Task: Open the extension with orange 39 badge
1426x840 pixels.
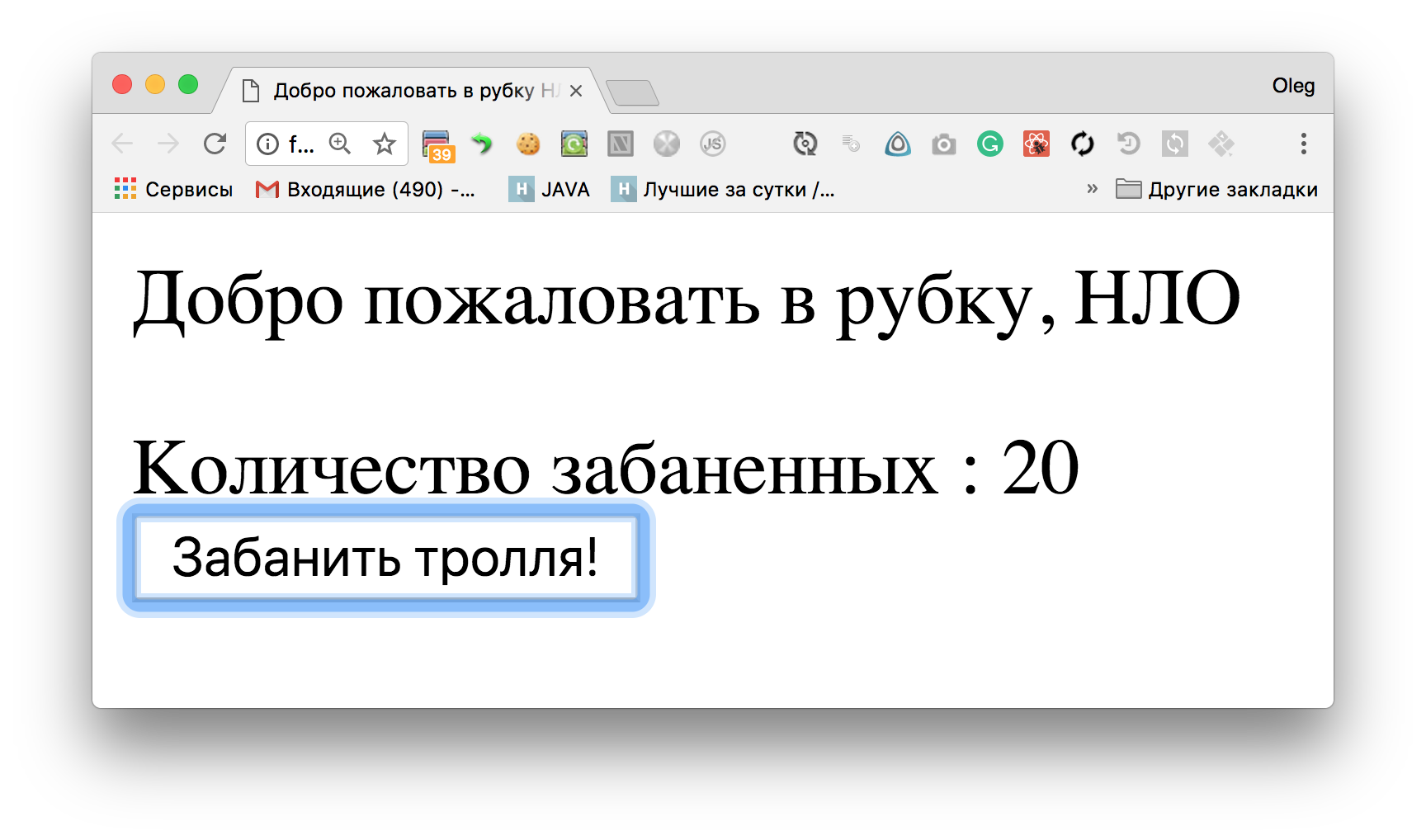Action: tap(437, 146)
